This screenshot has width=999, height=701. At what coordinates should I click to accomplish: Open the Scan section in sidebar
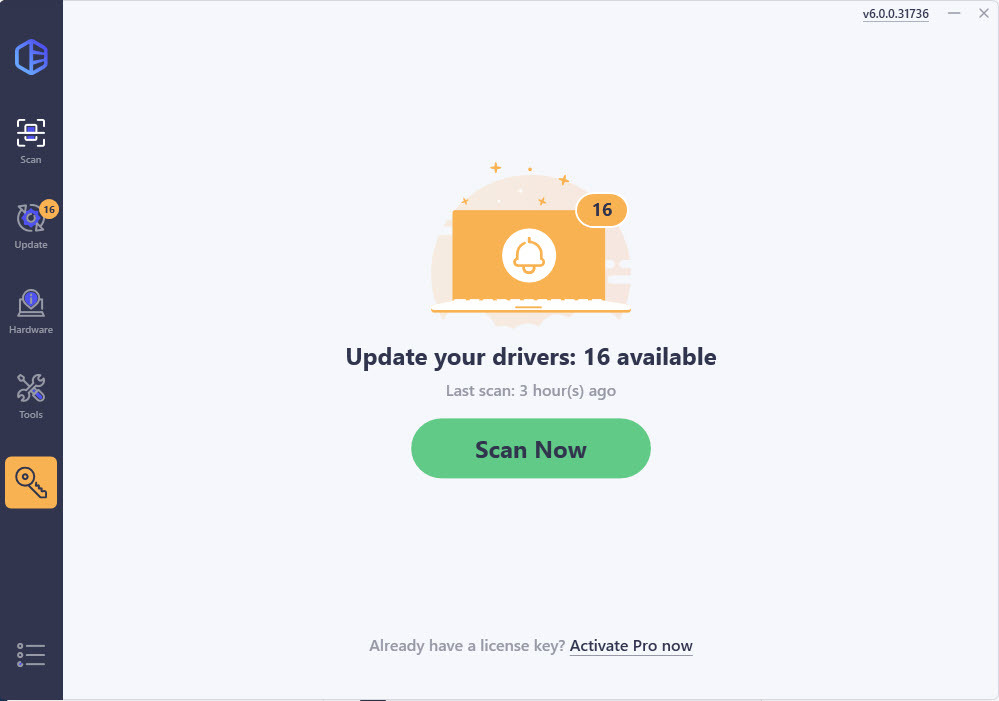pos(31,141)
